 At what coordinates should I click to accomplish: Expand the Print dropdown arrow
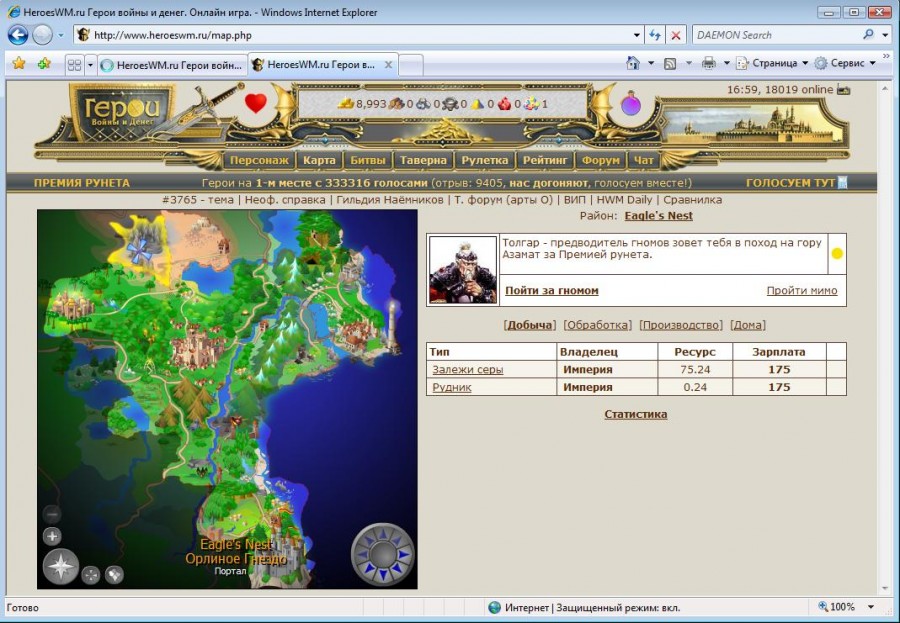pos(726,63)
